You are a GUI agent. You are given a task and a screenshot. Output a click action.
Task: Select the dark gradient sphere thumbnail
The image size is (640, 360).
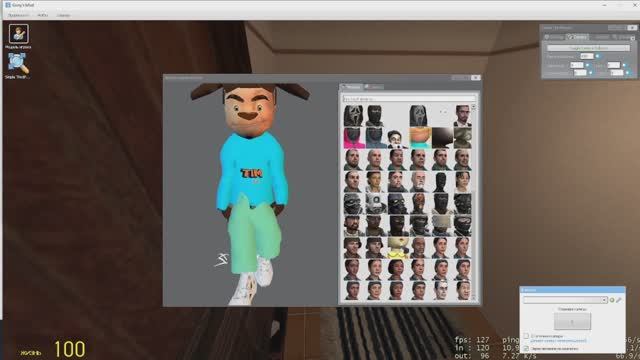pyautogui.click(x=442, y=138)
